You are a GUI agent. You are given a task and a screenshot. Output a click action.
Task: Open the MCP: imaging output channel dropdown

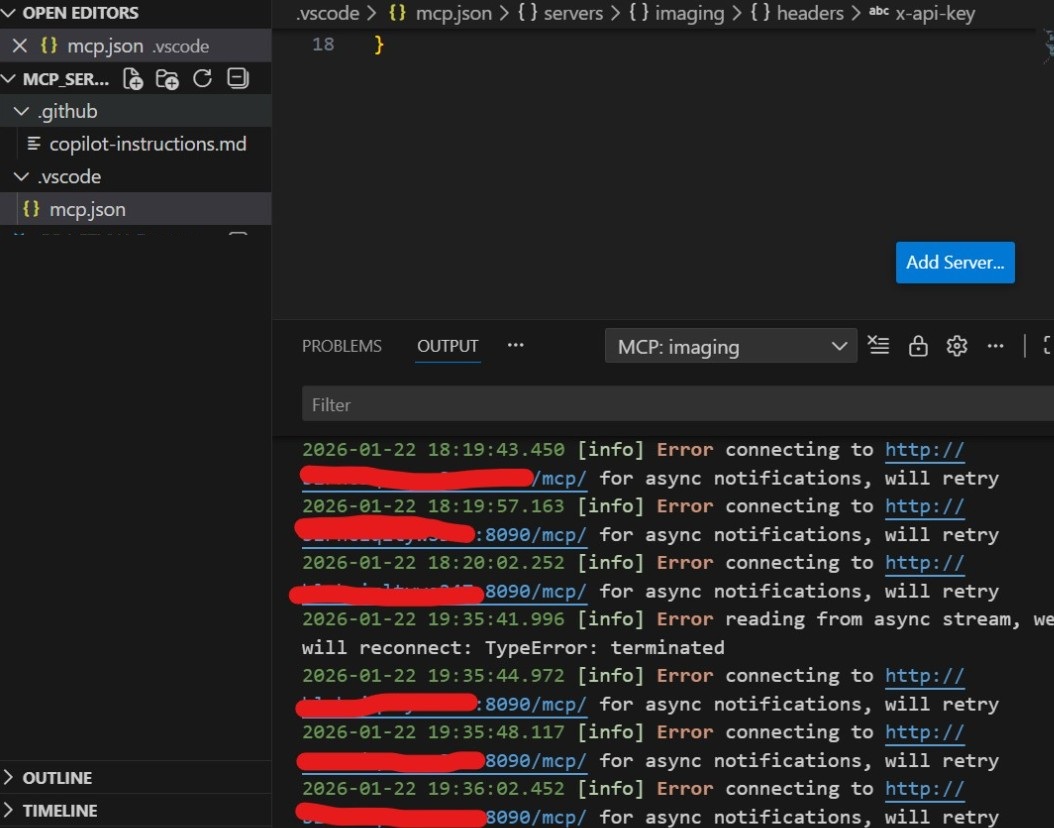coord(731,347)
